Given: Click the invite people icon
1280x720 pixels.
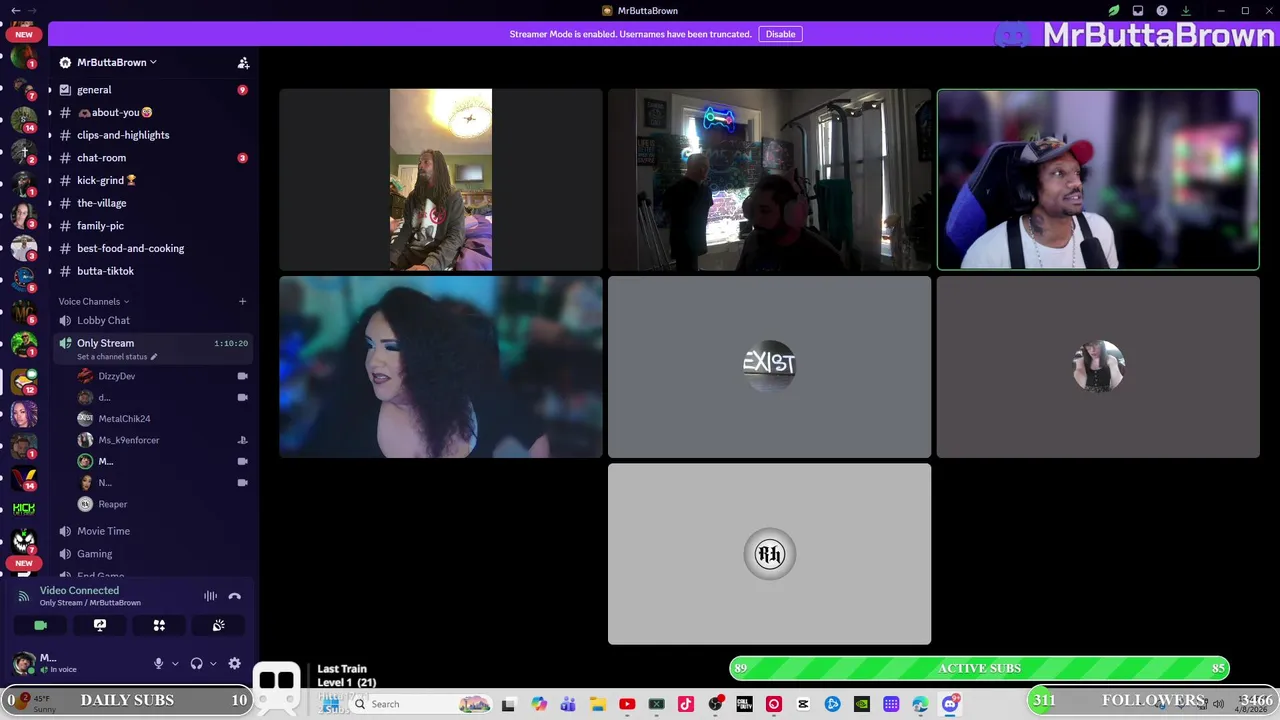Looking at the screenshot, I should pos(243,62).
